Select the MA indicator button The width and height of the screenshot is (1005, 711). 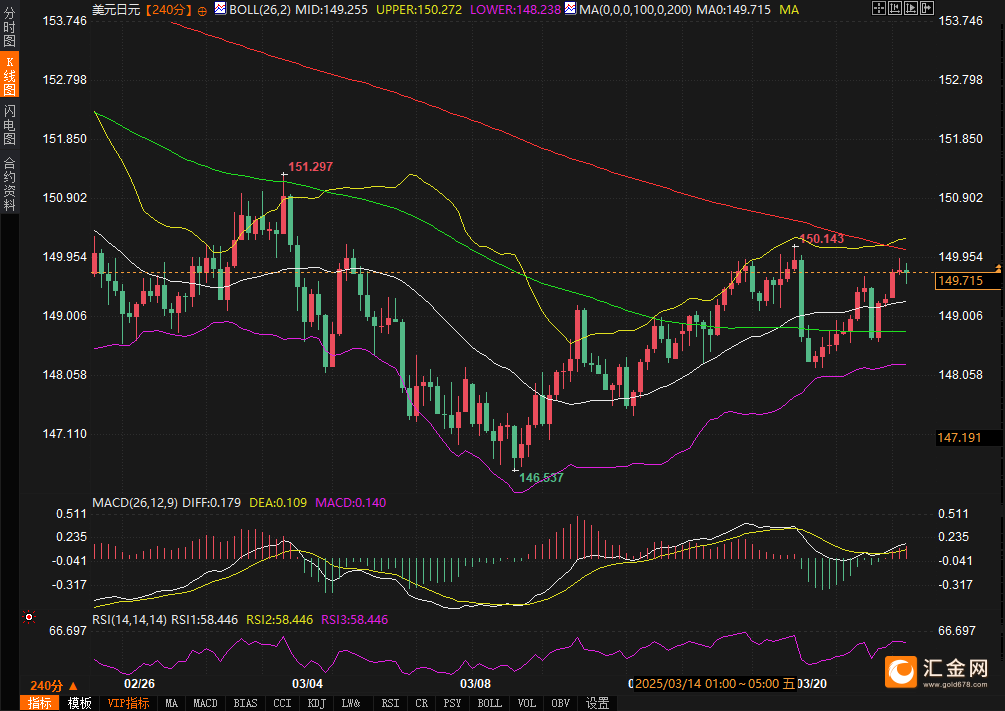pos(171,703)
